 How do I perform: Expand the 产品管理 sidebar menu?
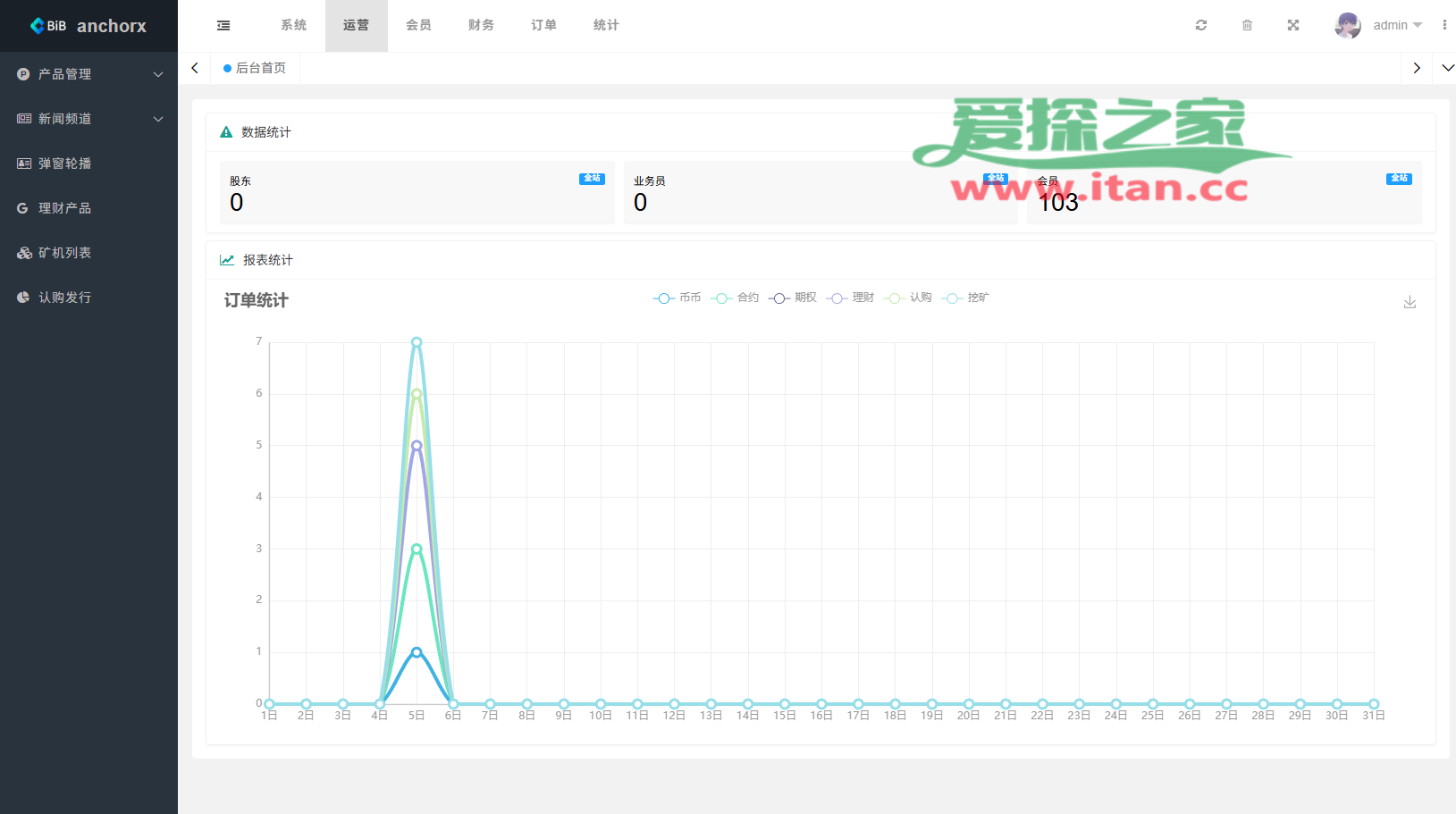tap(88, 74)
